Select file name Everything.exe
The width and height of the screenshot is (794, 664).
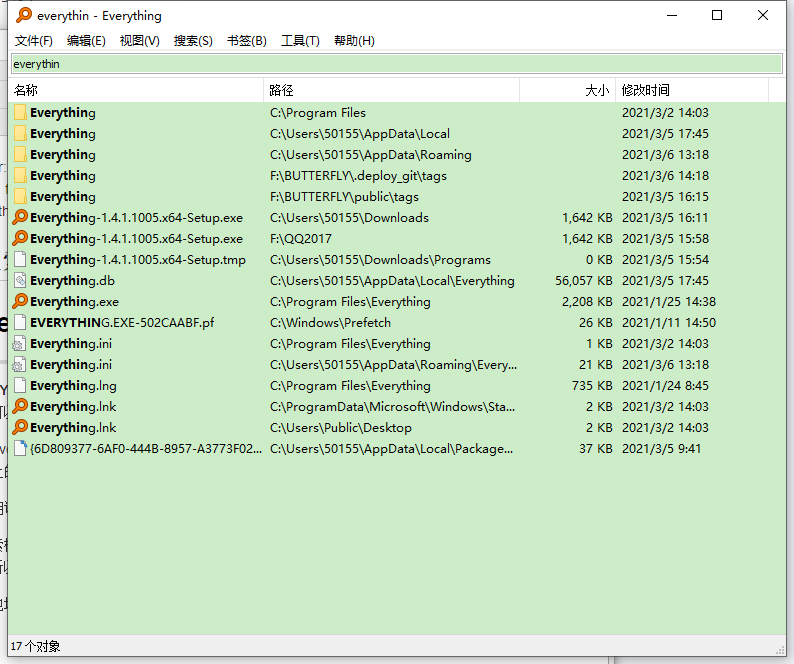tap(74, 302)
